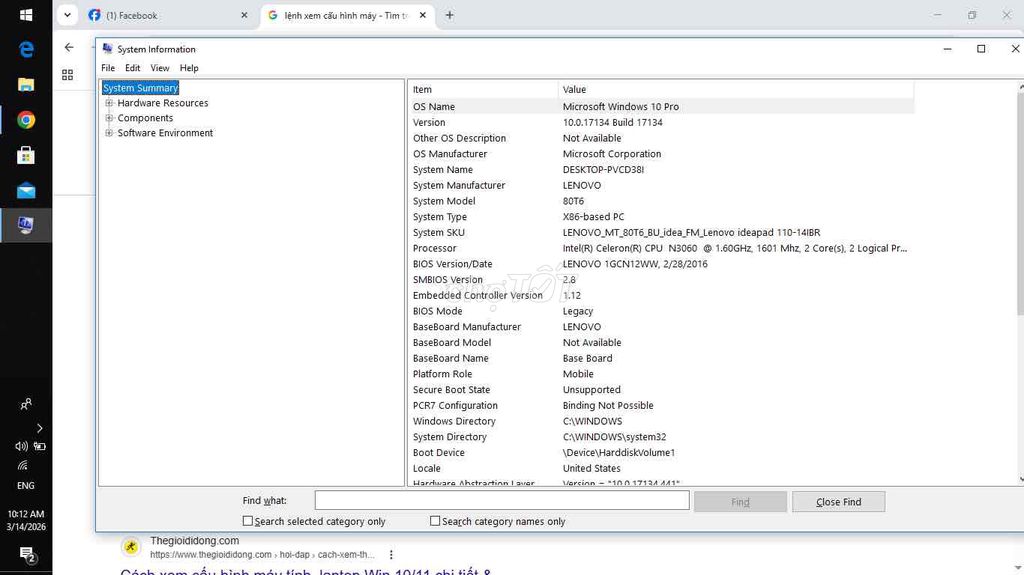The height and width of the screenshot is (575, 1024).
Task: Open People icon in the taskbar
Action: (25, 404)
